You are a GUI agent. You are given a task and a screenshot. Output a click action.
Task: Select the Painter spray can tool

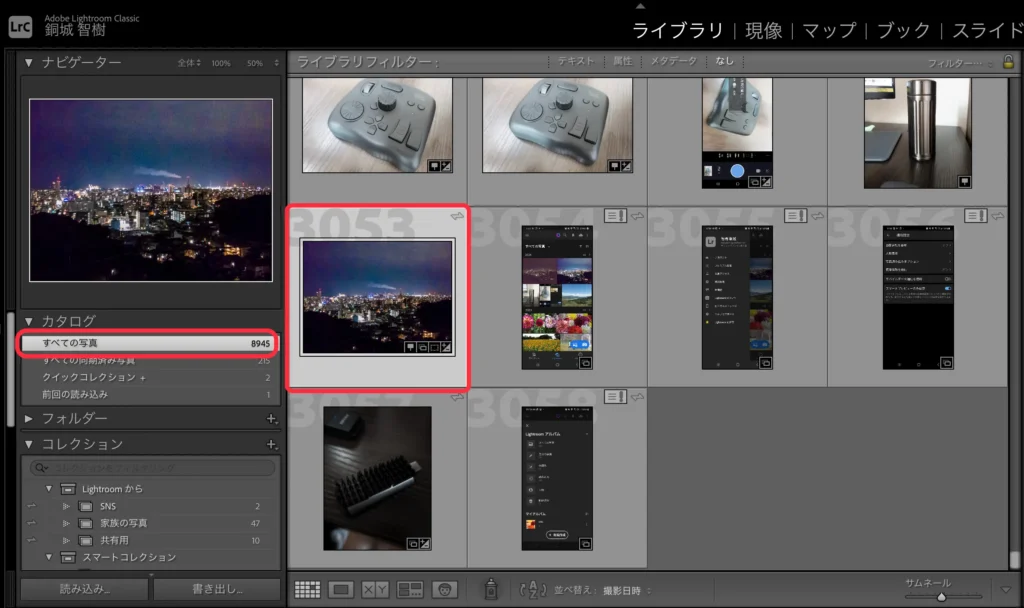pos(491,590)
